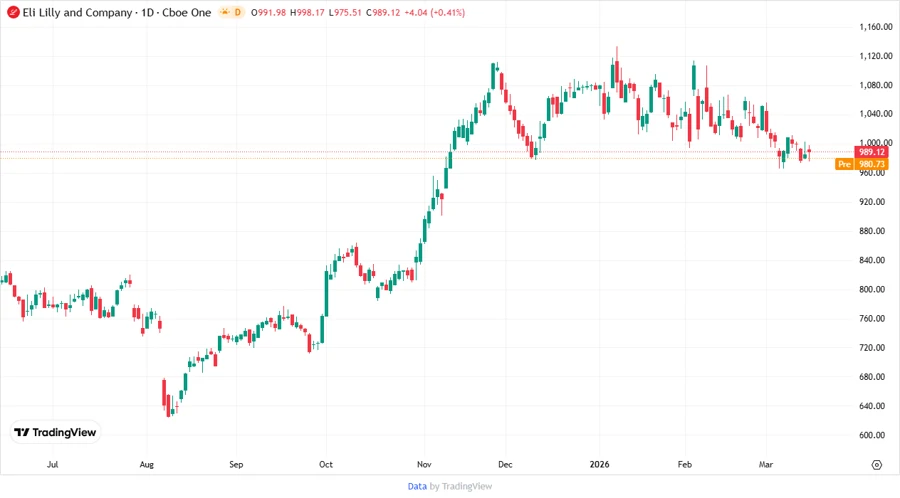This screenshot has width=900, height=498.
Task: Click the 1,080.00 price axis label
Action: pos(875,85)
